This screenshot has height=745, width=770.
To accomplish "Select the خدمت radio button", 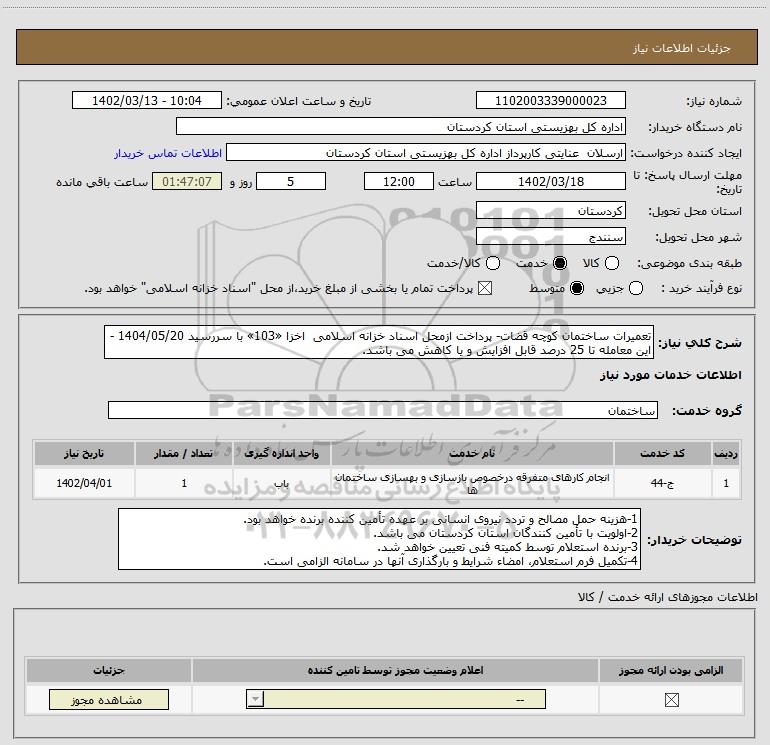I will [560, 263].
